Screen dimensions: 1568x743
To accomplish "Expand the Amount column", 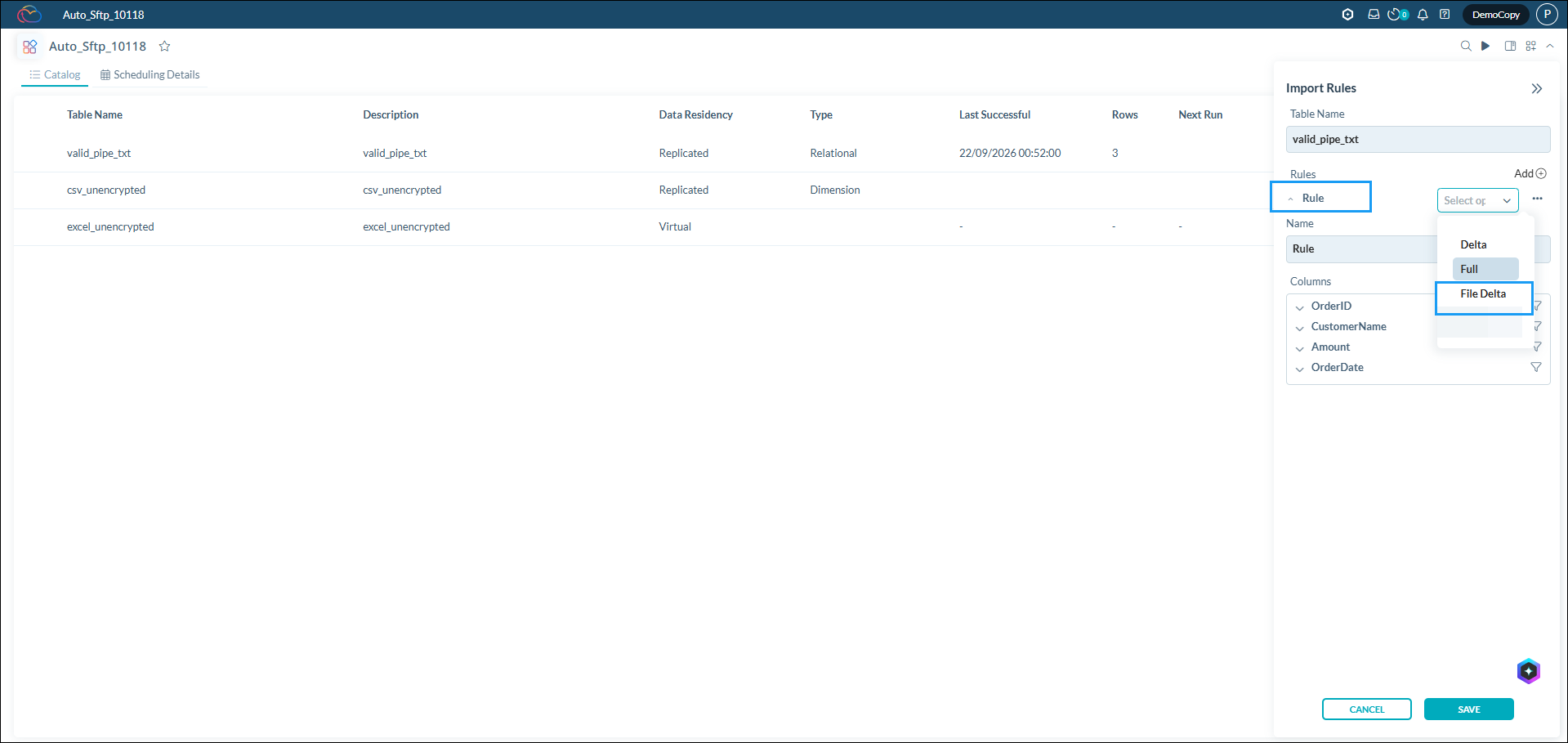I will tap(1299, 348).
